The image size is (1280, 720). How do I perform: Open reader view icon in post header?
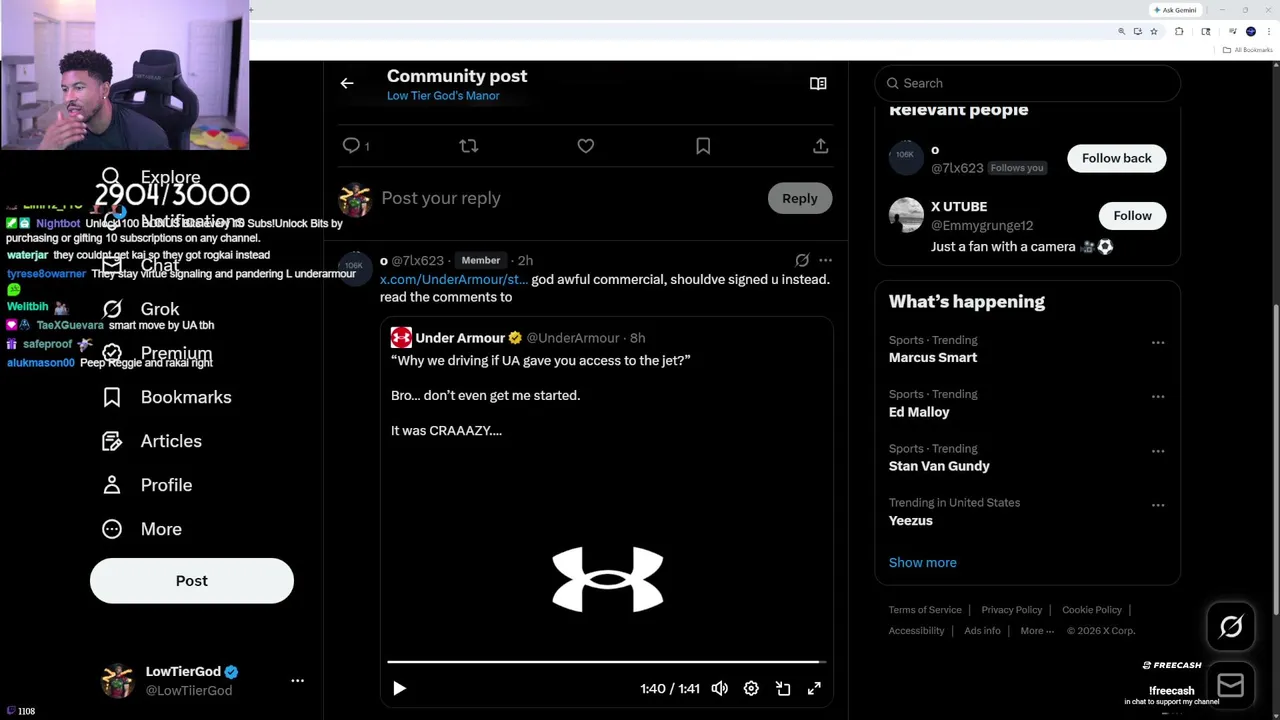point(818,84)
